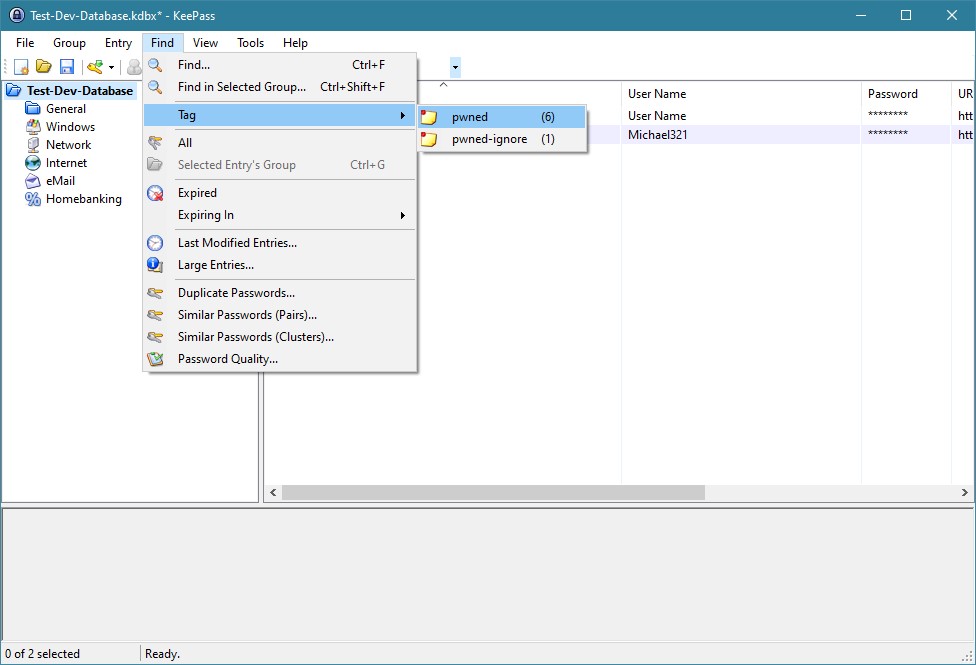
Task: Click the Similar Passwords (Pairs) keys icon
Action: (x=155, y=315)
